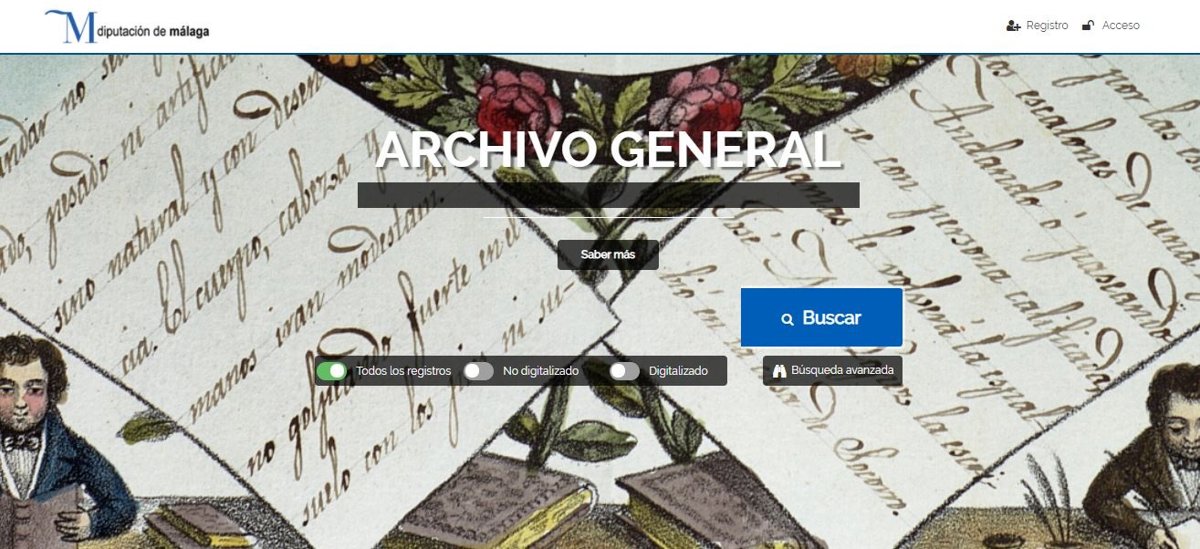The height and width of the screenshot is (549, 1200).
Task: Click the ARCHIVO GENERAL heading
Action: pos(608,150)
